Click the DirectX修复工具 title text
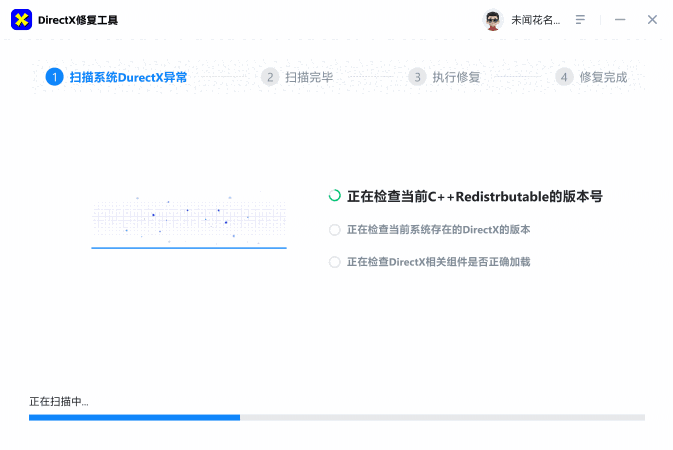 [78, 20]
